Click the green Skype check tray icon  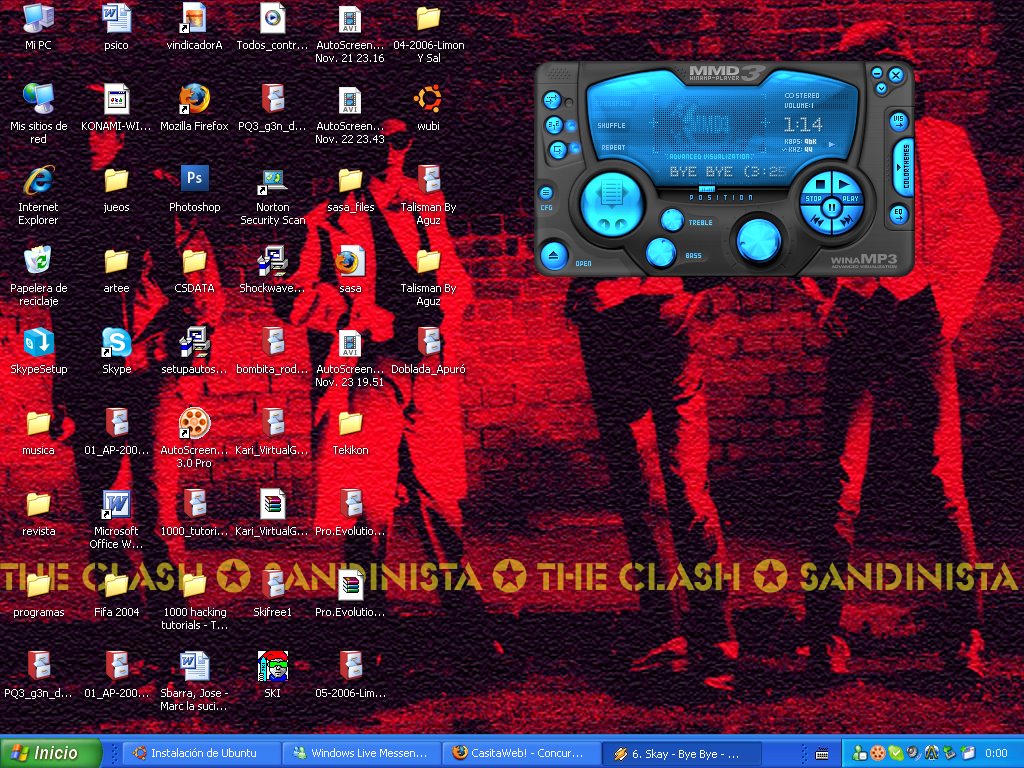pos(895,753)
